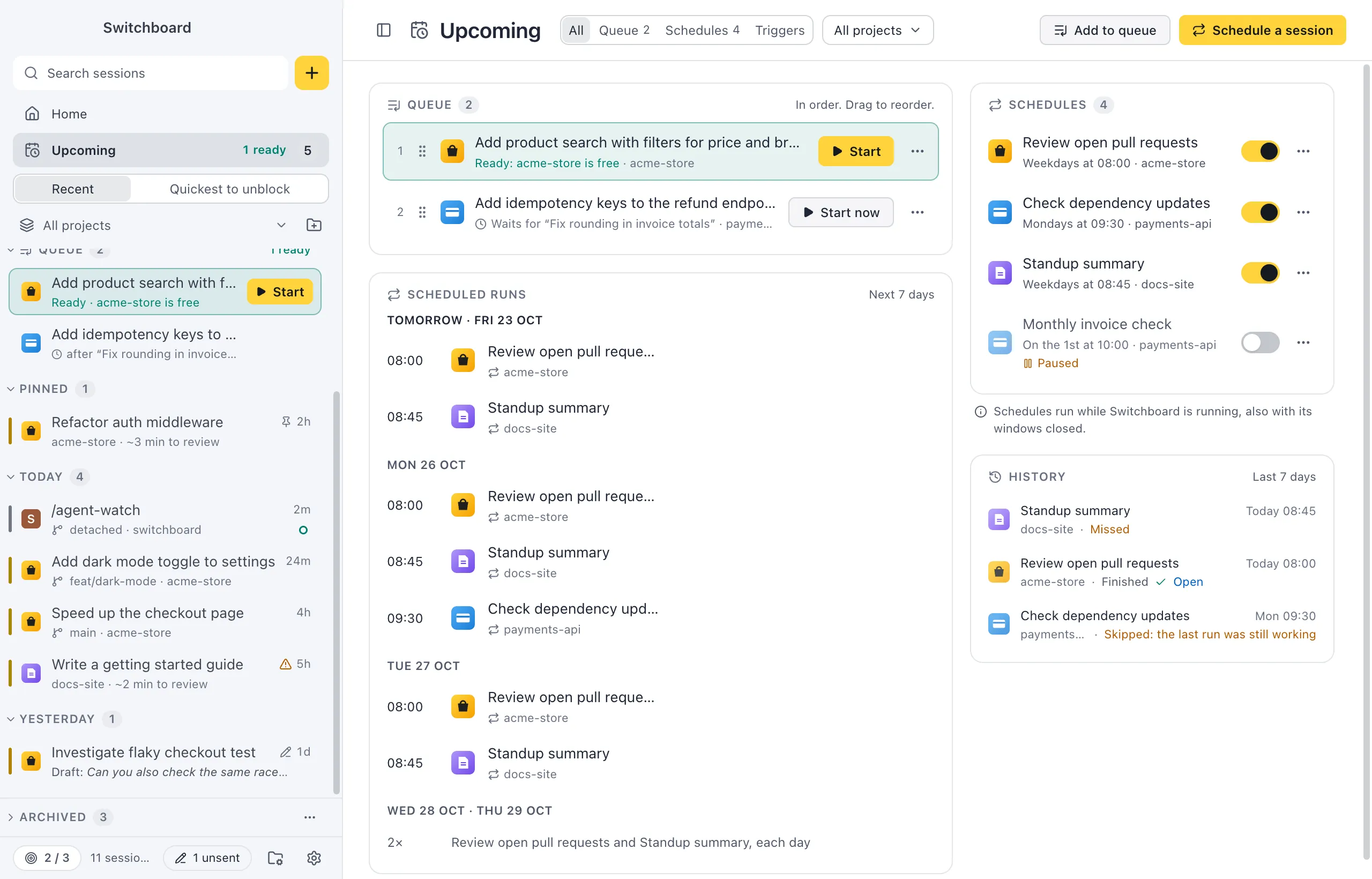This screenshot has height=879, width=1372.
Task: Switch to the Queue tab
Action: [624, 30]
